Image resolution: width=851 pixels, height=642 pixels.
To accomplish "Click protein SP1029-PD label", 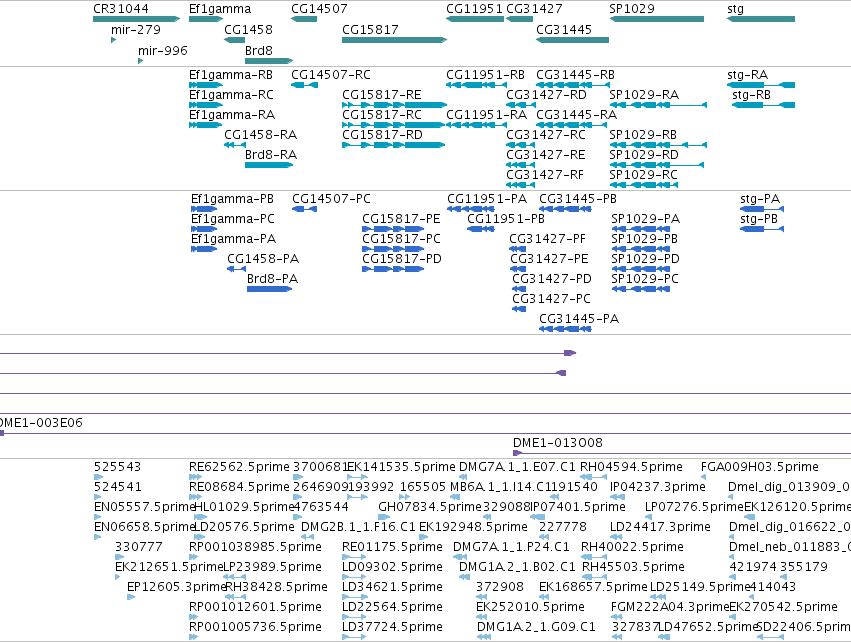I will (645, 258).
